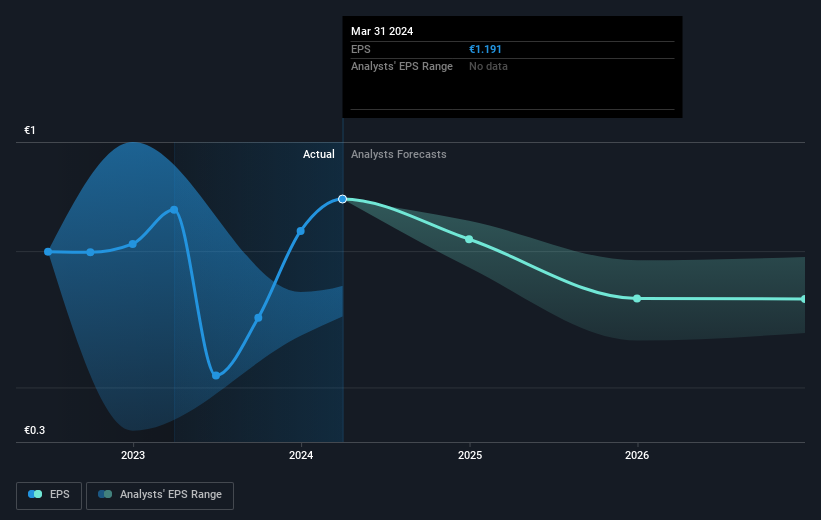Click the Analysts' EPS Range color swatch

click(x=105, y=494)
